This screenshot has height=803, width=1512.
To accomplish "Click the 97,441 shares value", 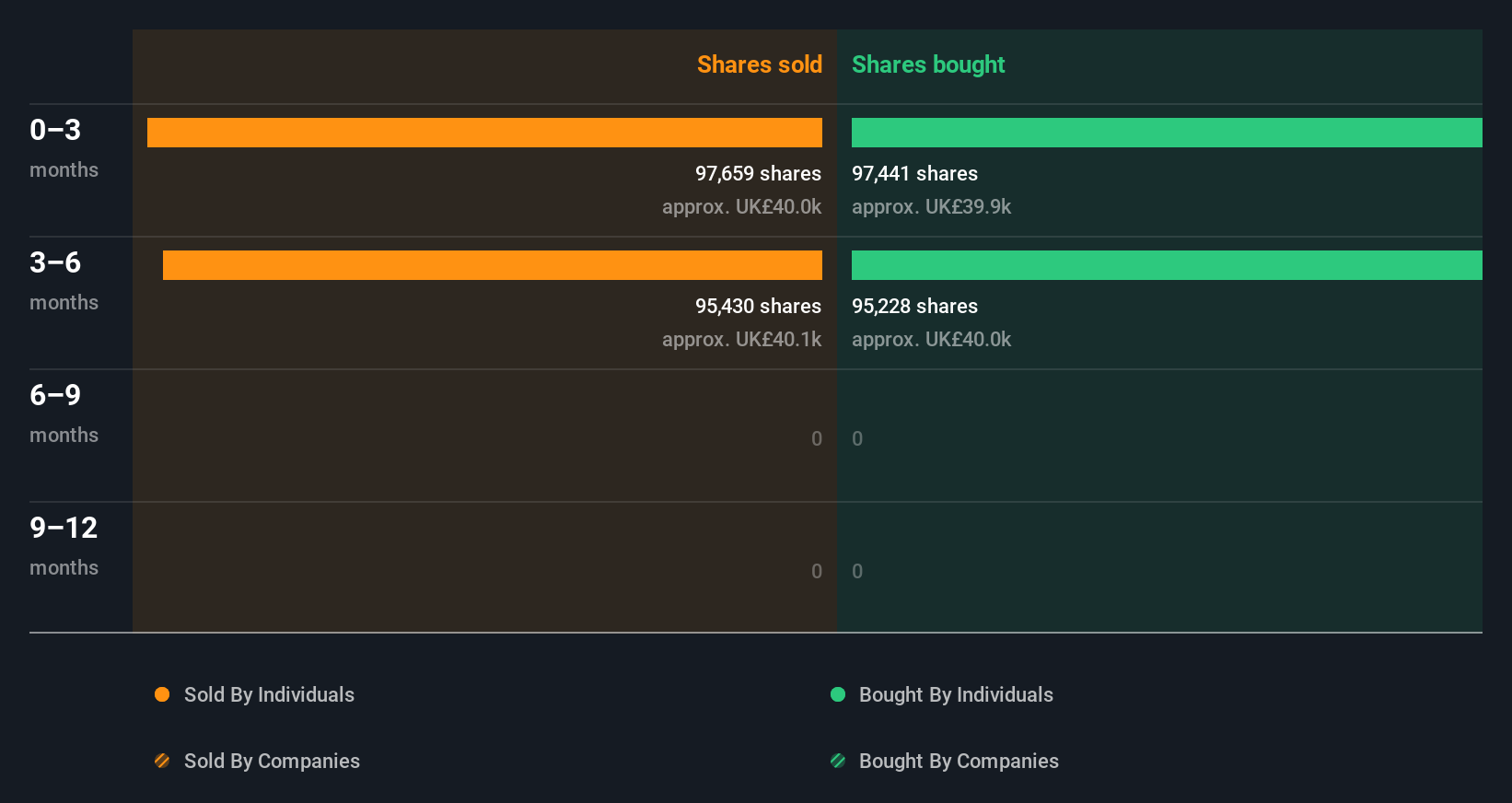I will pos(914,174).
